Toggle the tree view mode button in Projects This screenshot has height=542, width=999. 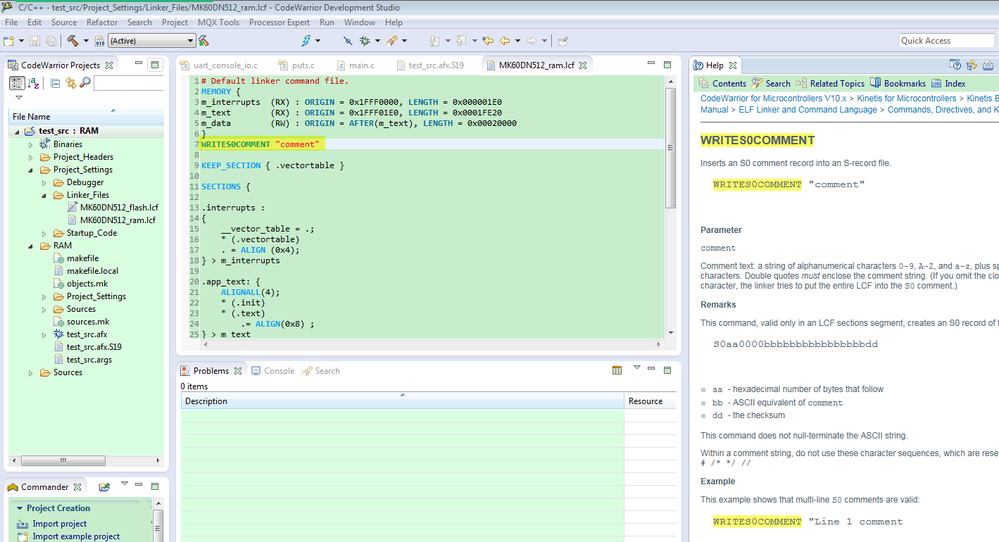(x=19, y=83)
